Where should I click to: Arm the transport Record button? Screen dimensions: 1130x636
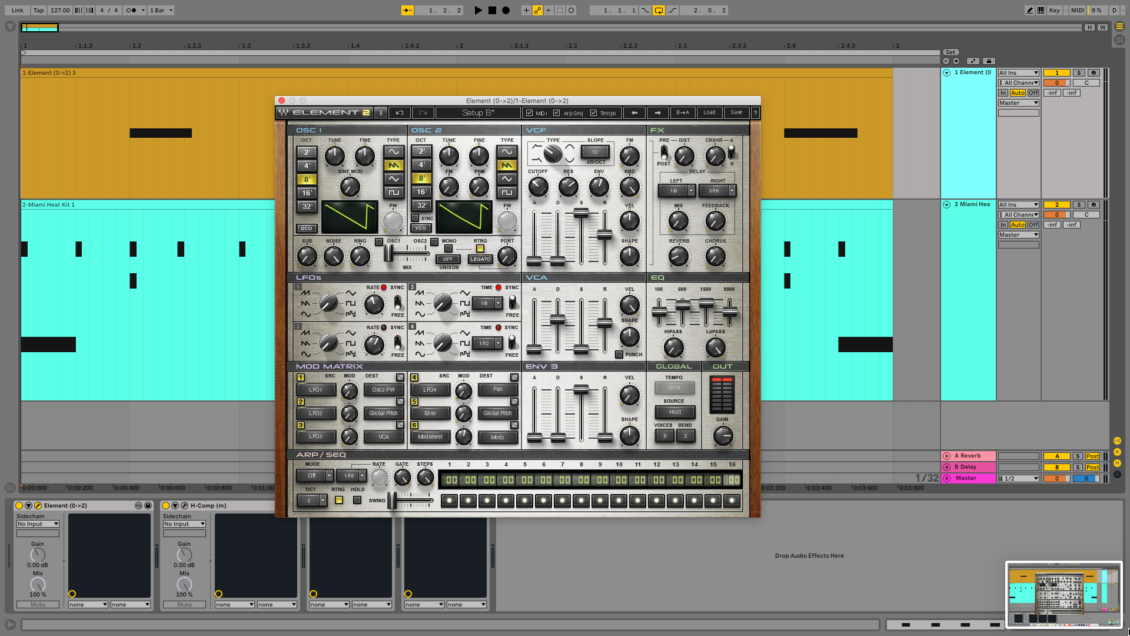506,10
